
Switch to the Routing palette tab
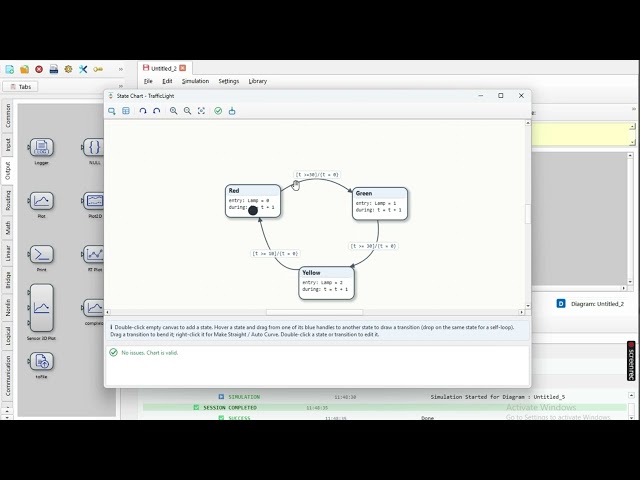pyautogui.click(x=8, y=201)
